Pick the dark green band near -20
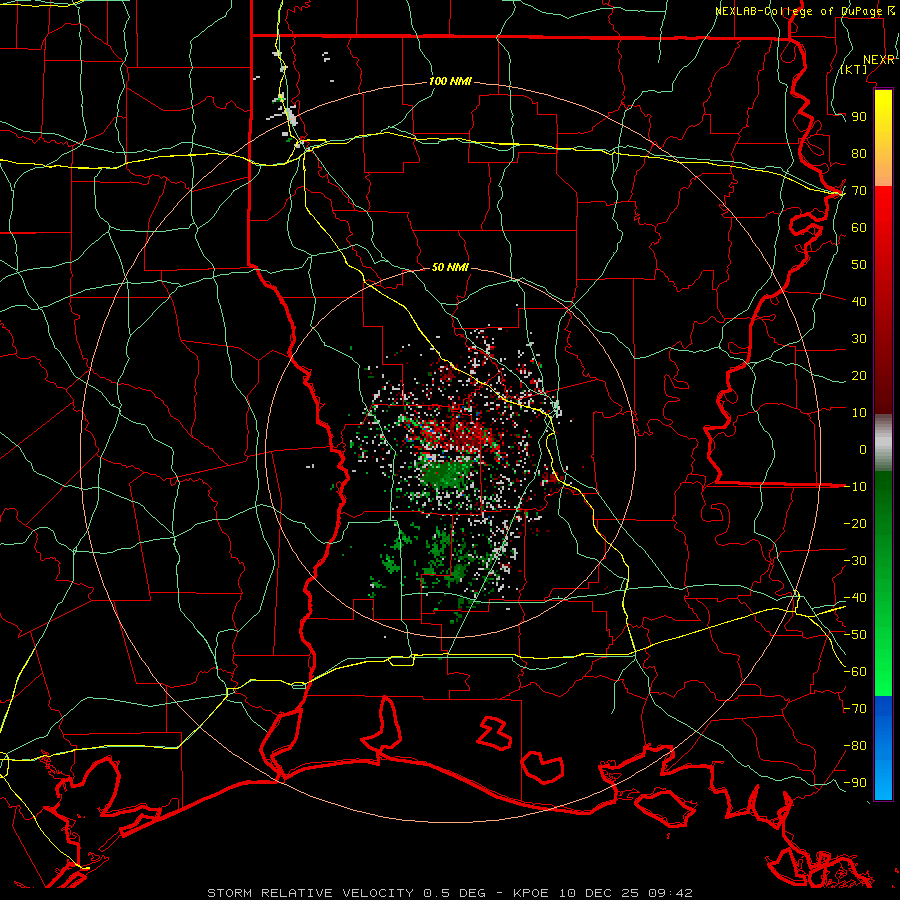 coord(883,517)
